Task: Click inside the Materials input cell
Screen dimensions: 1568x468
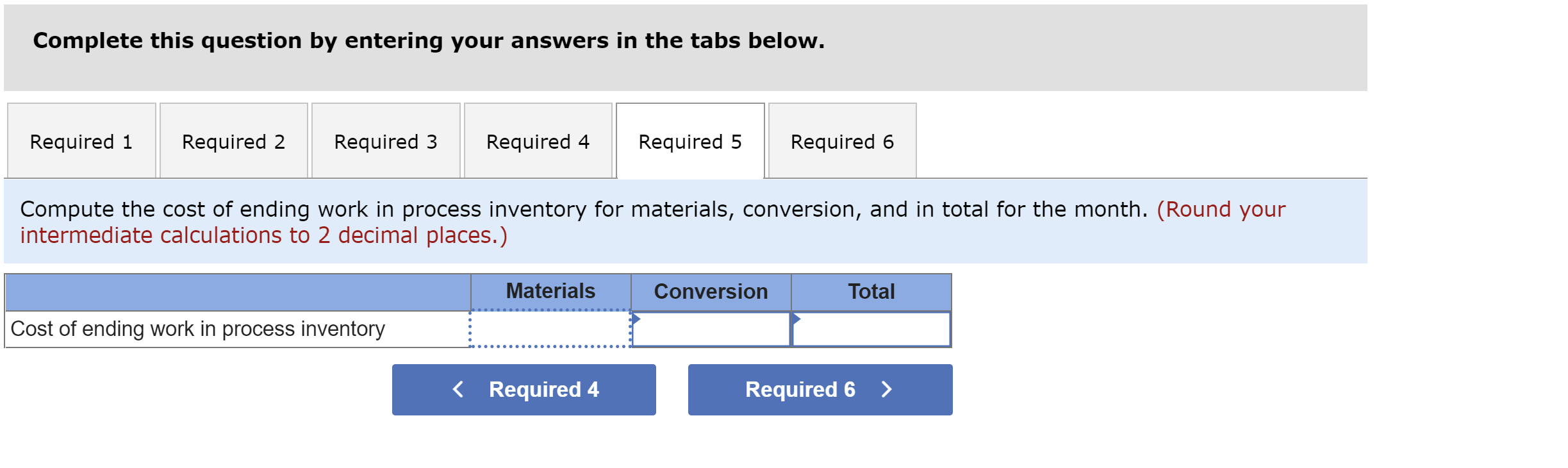Action: point(550,329)
